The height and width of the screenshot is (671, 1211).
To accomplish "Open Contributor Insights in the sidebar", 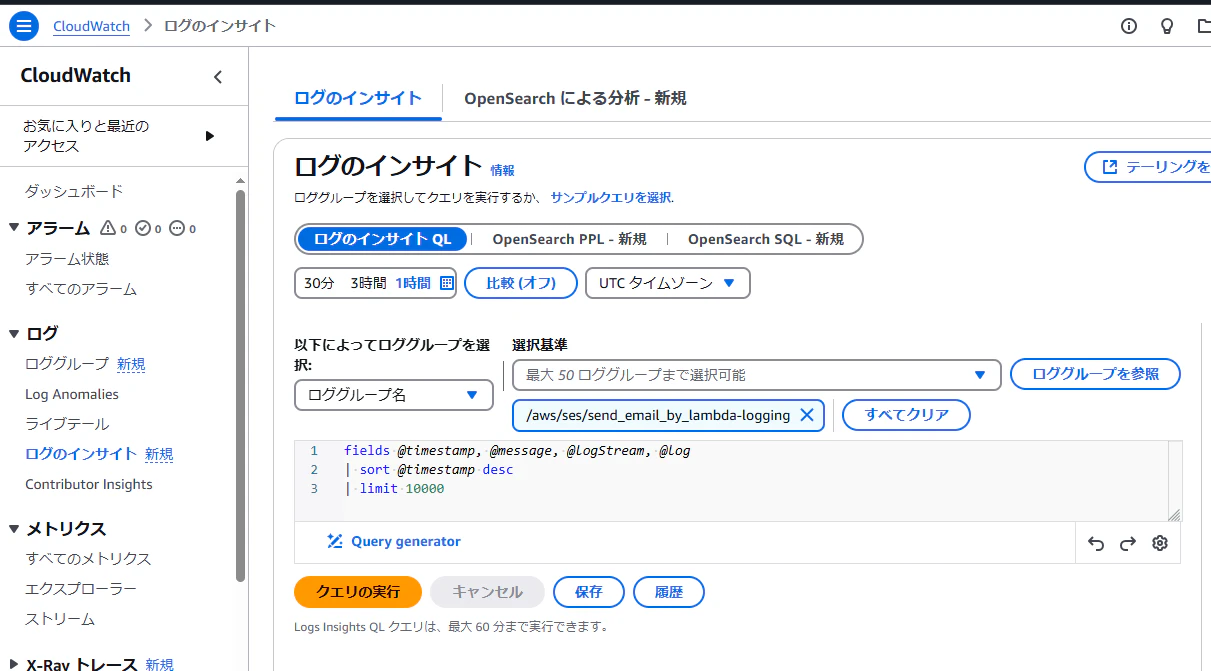I will coord(89,484).
